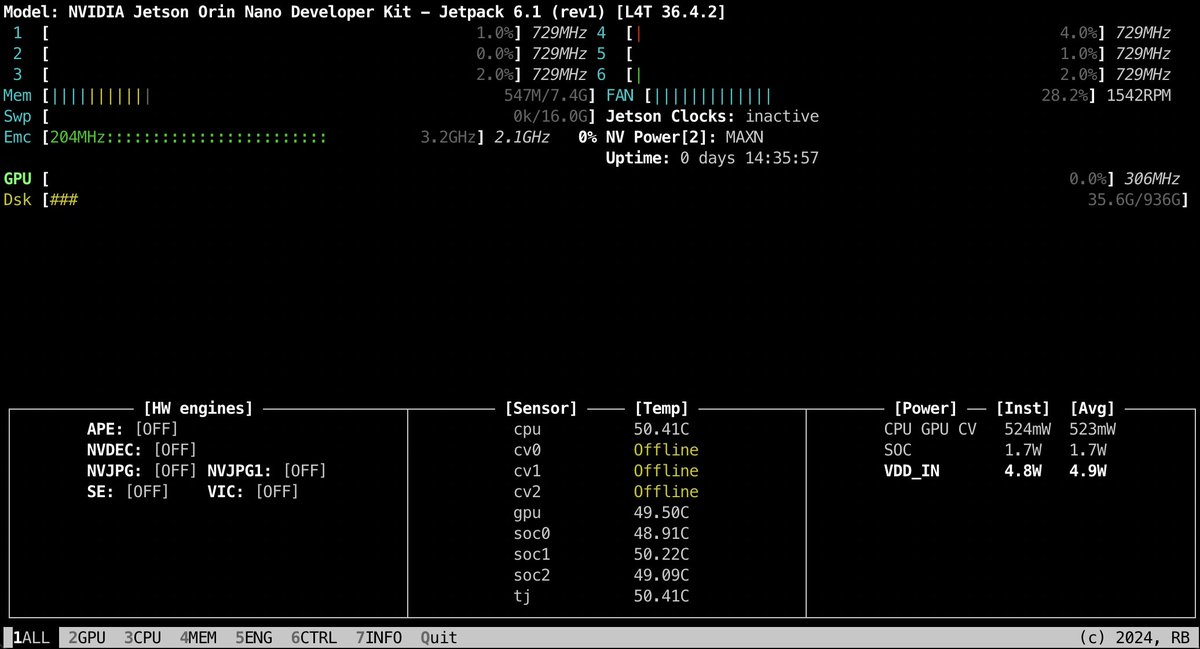Click the [Sensor] column header

[x=541, y=408]
